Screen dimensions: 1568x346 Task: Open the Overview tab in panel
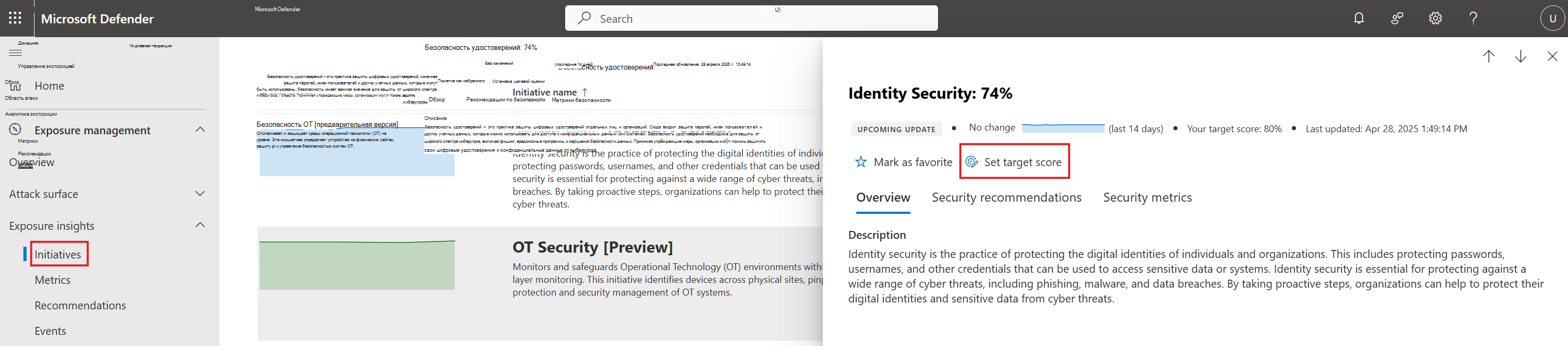[x=883, y=197]
